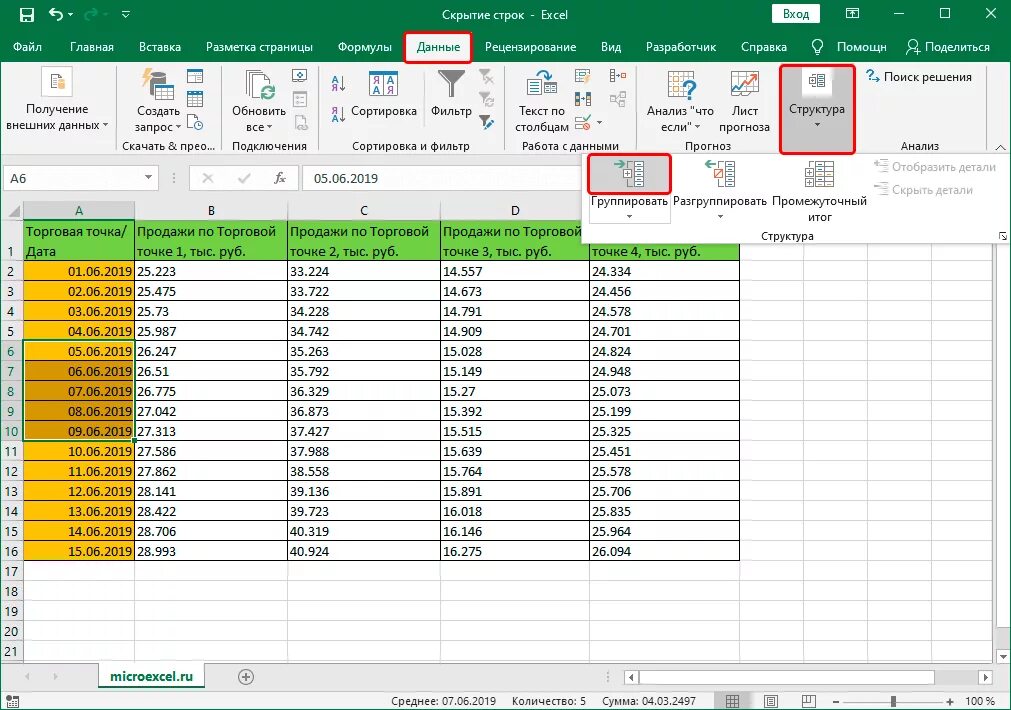
Task: Launch Text to Columns wizard
Action: tap(542, 84)
